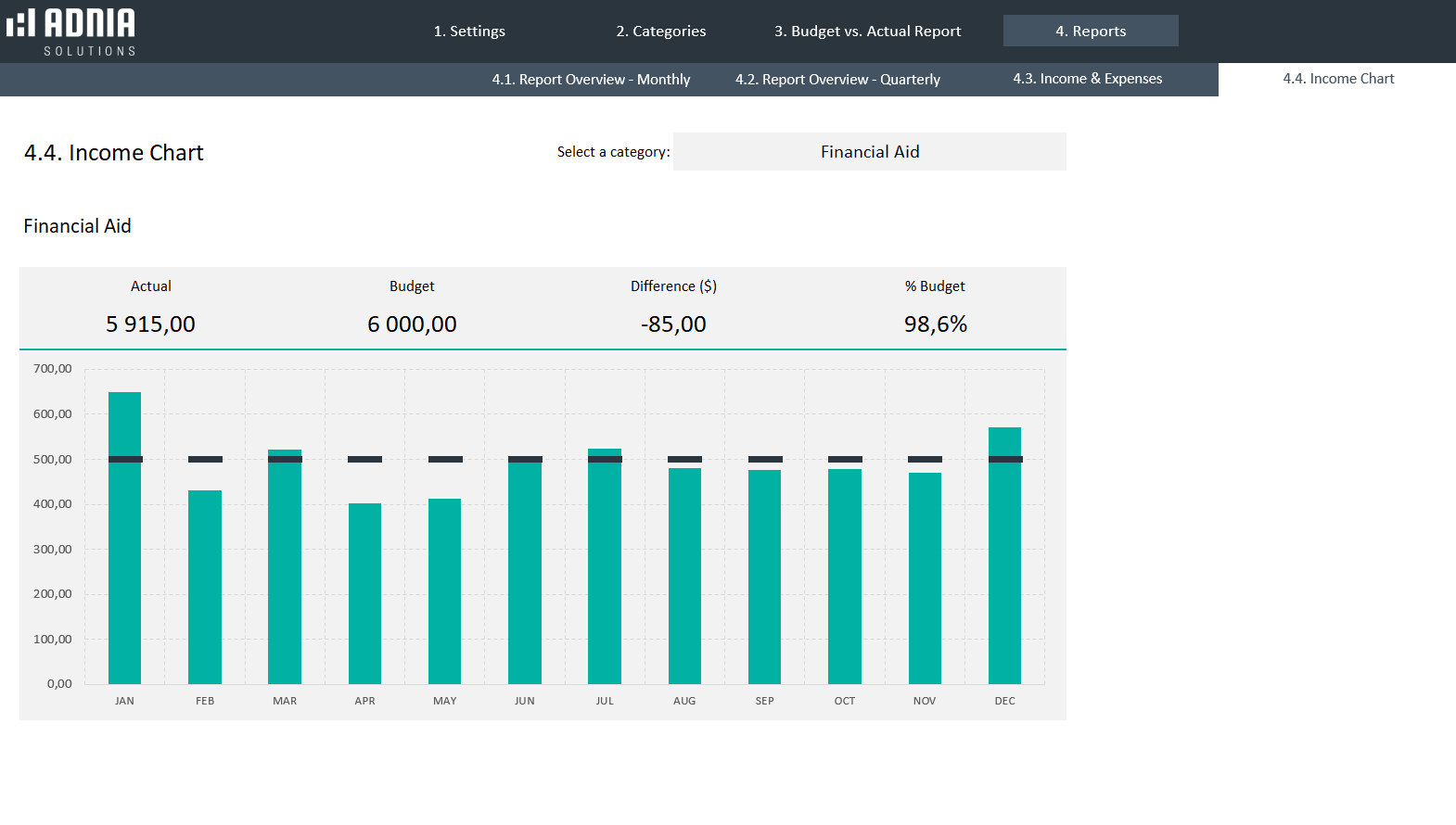Go to the 2. Categories tab
Screen dimensions: 1456x825
click(x=660, y=31)
